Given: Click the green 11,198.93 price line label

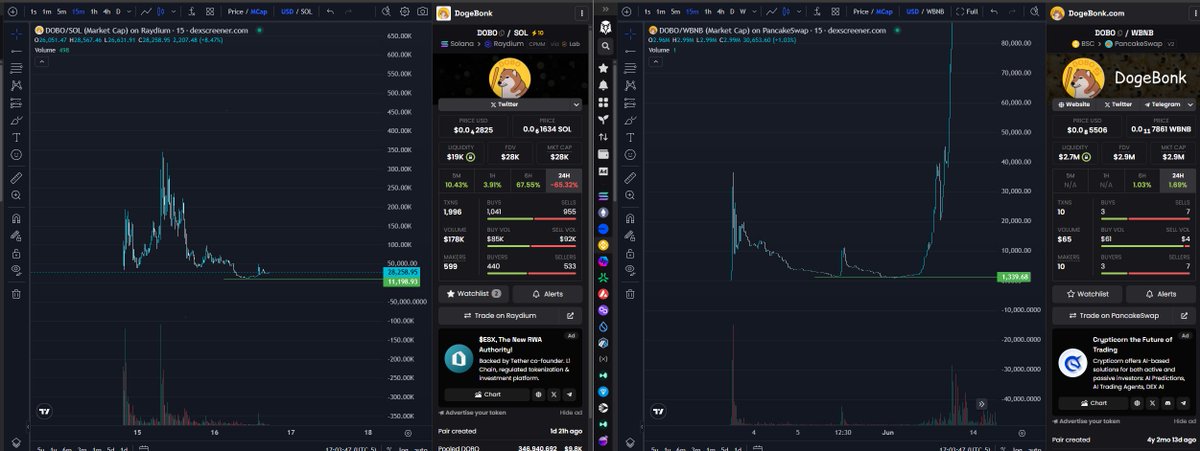Looking at the screenshot, I should (x=402, y=282).
